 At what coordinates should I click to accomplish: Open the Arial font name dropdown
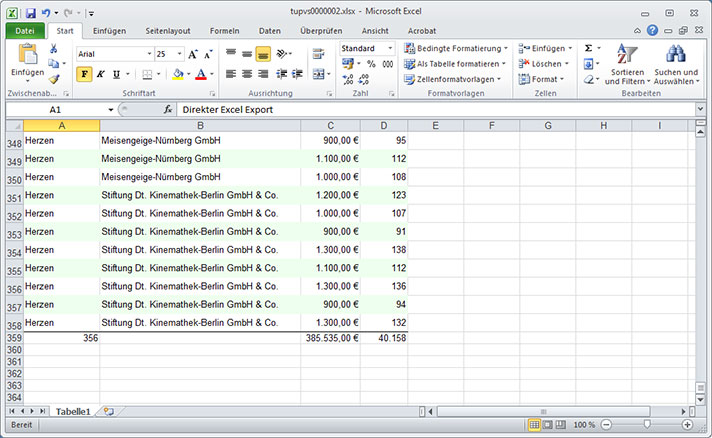147,54
